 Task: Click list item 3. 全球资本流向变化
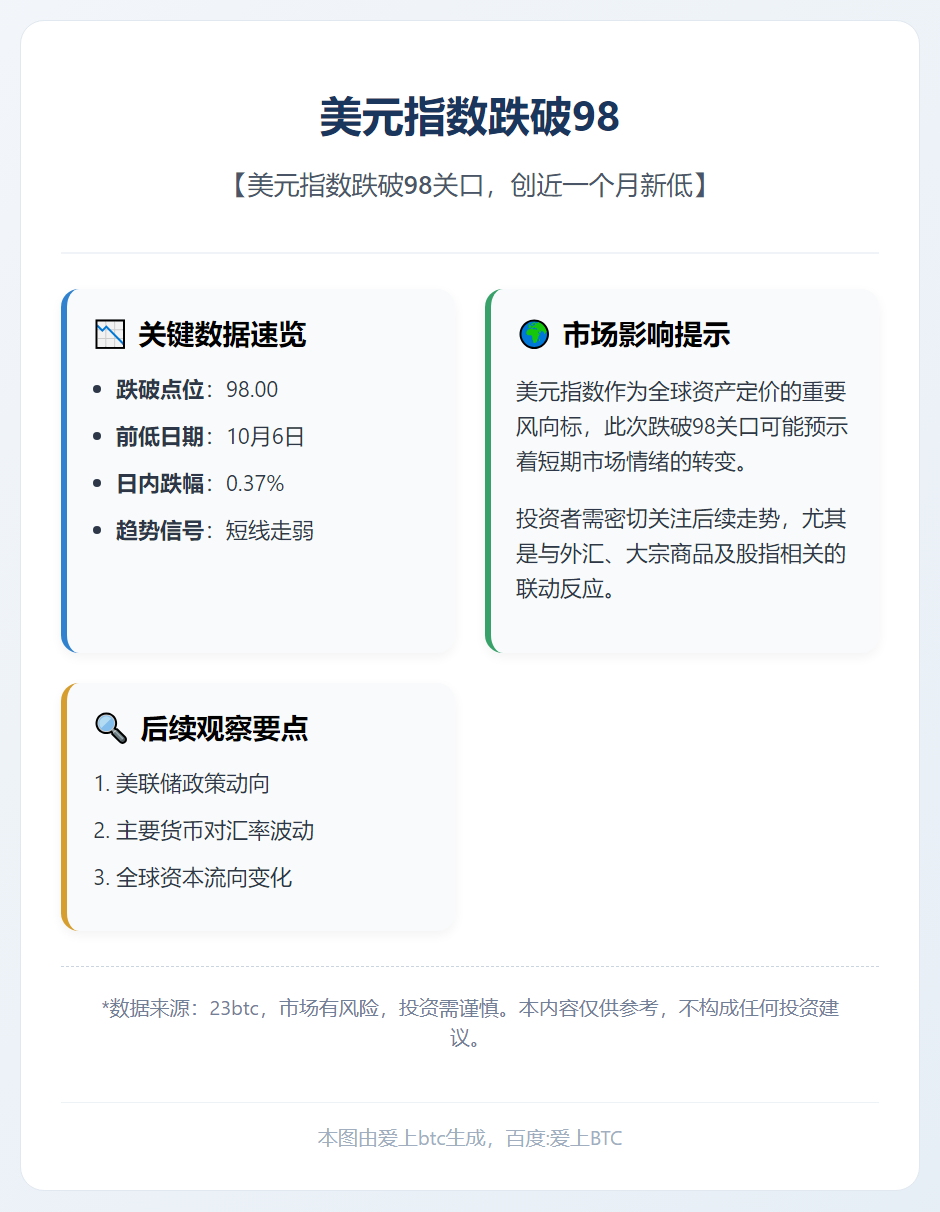[193, 878]
